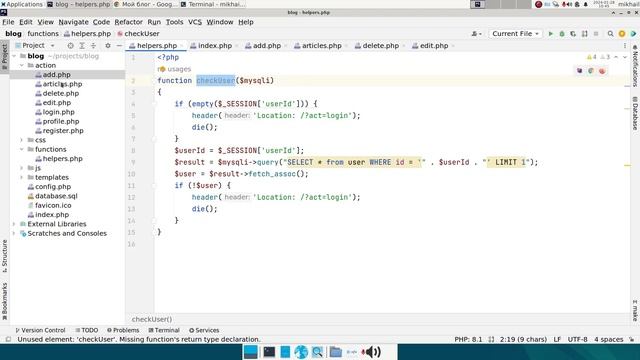Screen dimensions: 640x360
Task: Open the terminal app in the taskbar
Action: (x=269, y=352)
